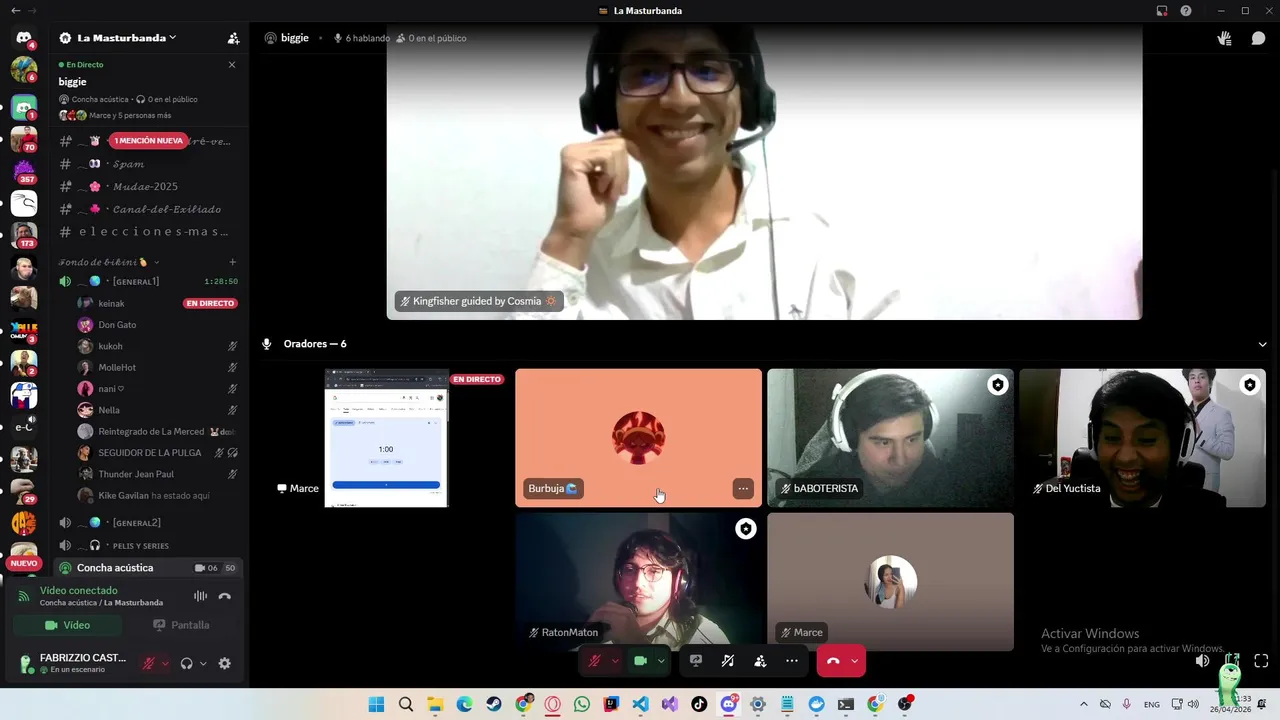Open Visual Studio Code from the taskbar
Screen dimensions: 1280x720
pos(640,704)
